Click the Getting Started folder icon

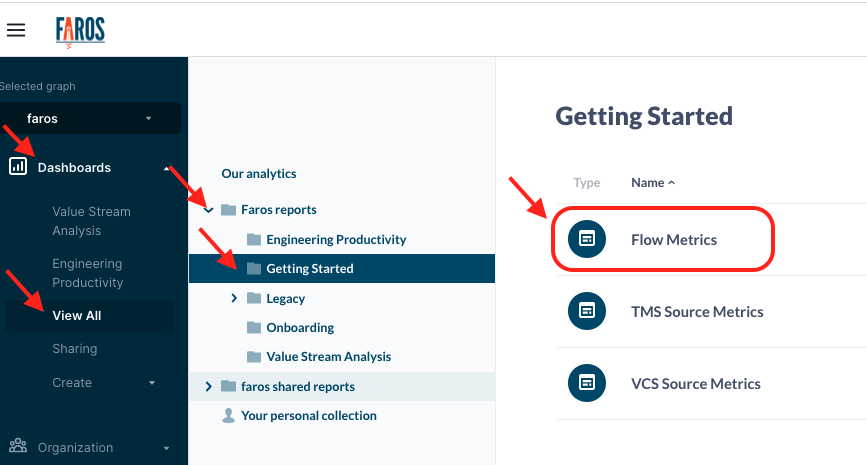coord(254,269)
